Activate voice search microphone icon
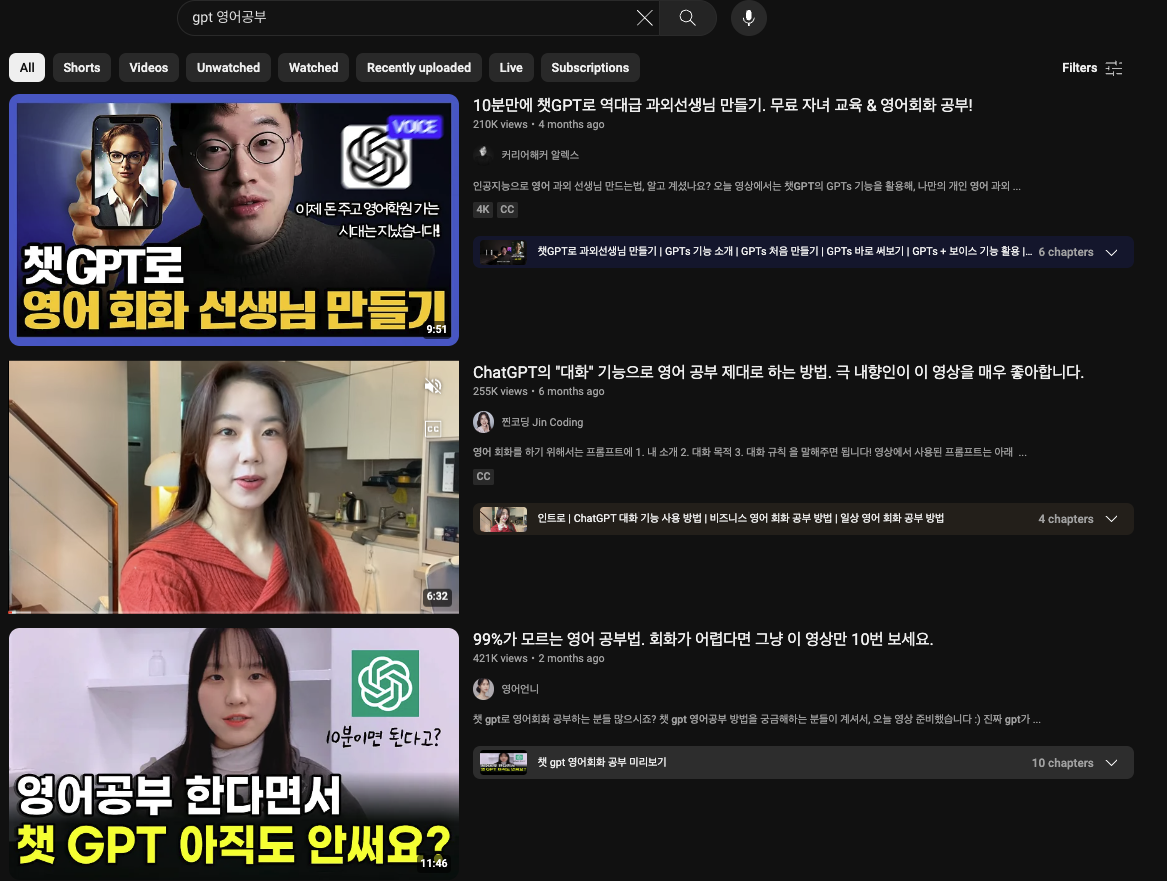The height and width of the screenshot is (881, 1167). 749,18
